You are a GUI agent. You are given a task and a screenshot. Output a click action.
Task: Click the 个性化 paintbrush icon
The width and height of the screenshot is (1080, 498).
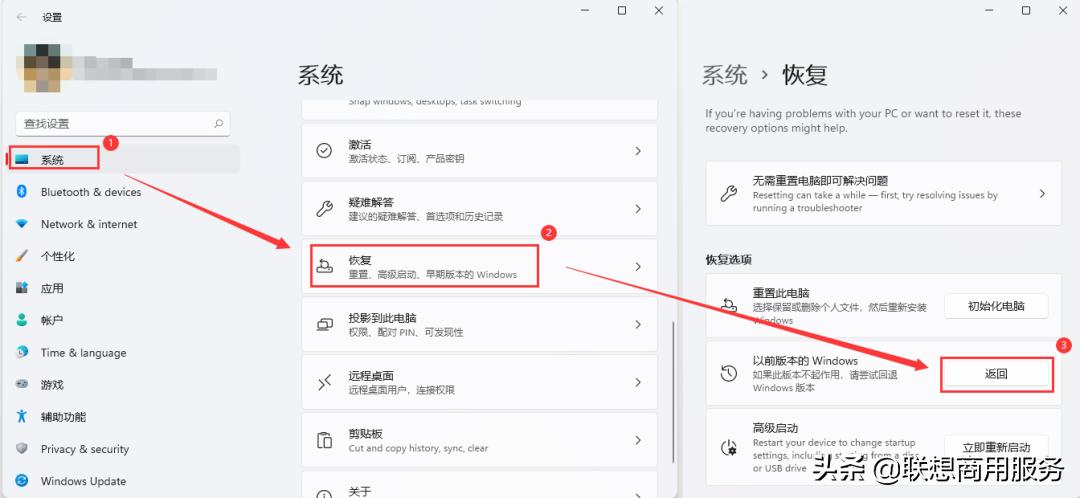[x=22, y=256]
